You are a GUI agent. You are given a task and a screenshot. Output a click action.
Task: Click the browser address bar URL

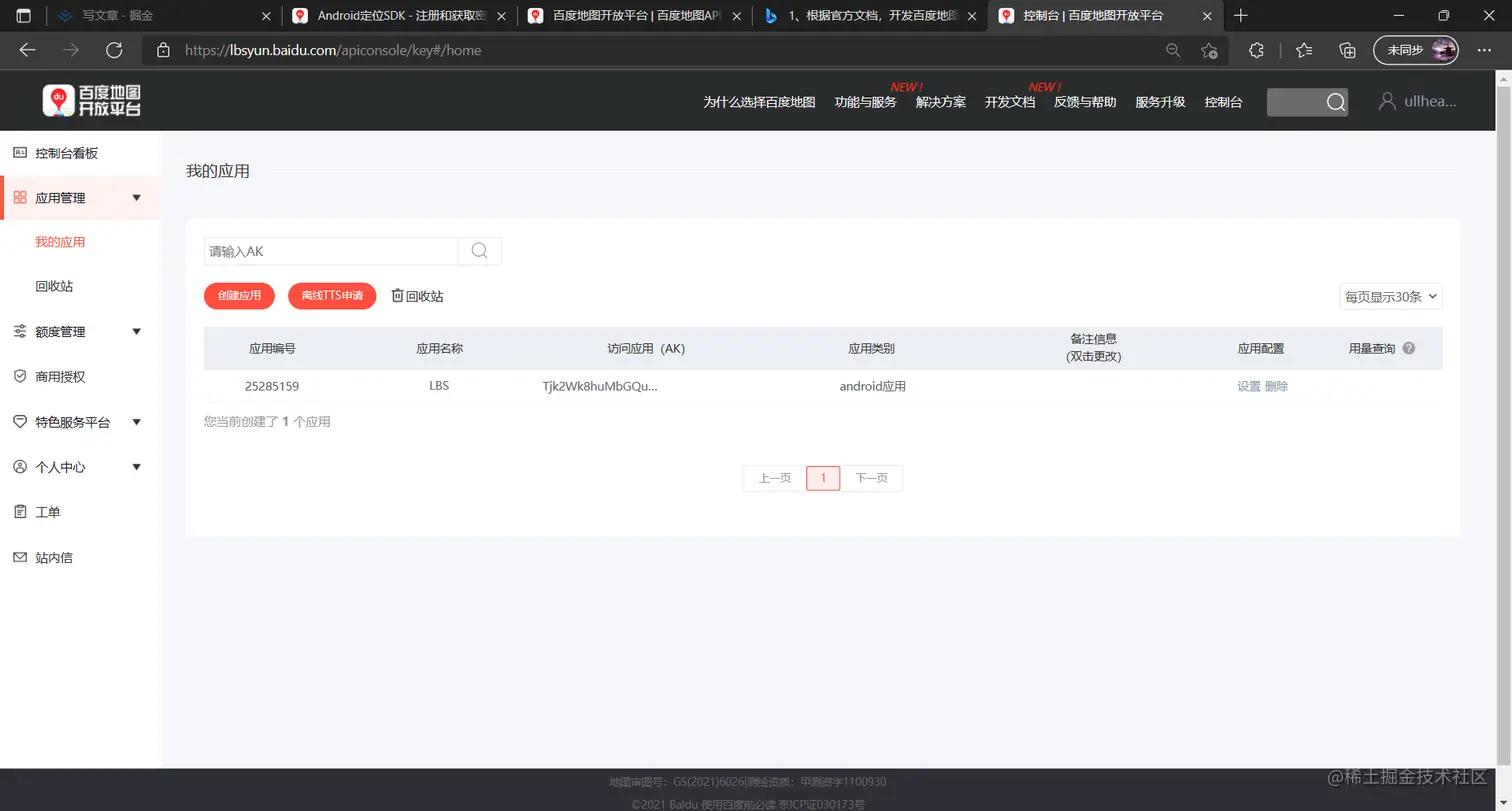coord(333,50)
